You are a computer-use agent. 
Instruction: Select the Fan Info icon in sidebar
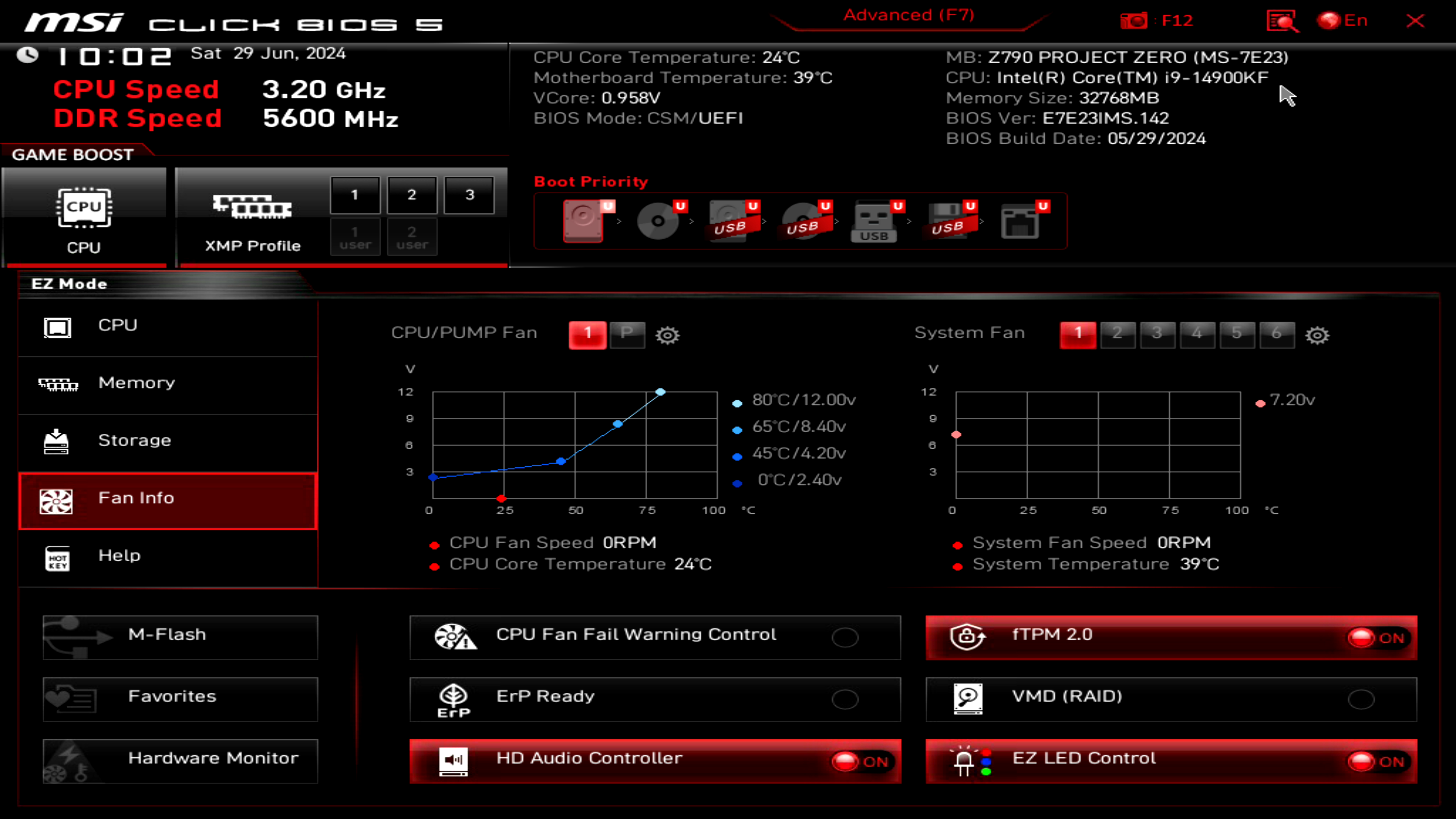pos(57,498)
